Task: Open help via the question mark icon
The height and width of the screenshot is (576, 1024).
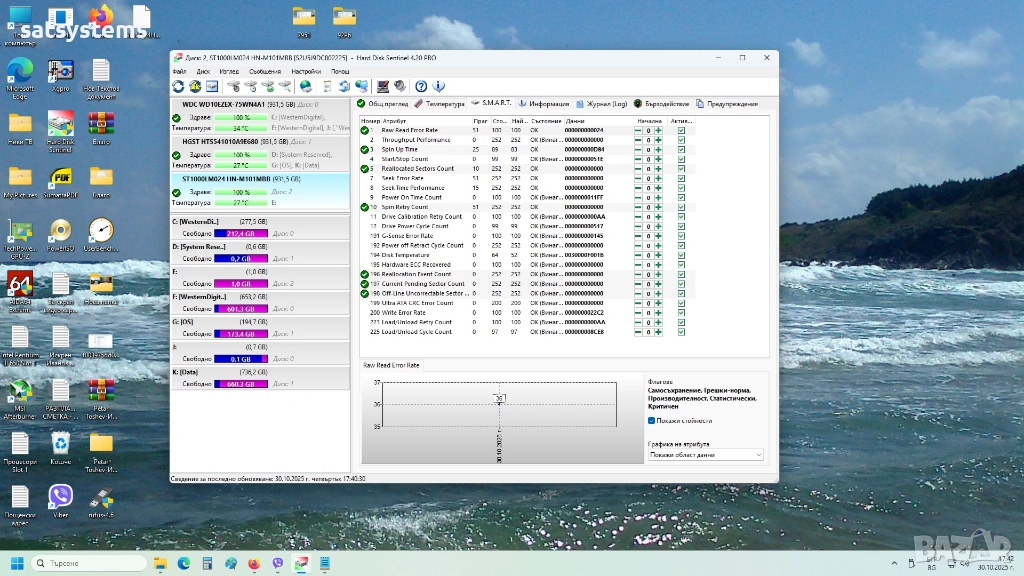Action: click(x=421, y=86)
